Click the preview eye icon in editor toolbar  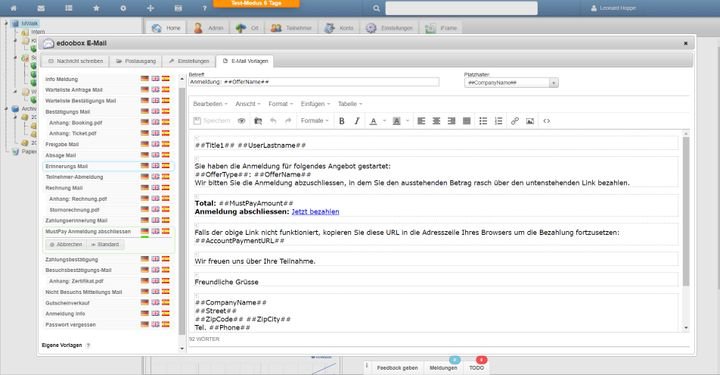tap(242, 121)
